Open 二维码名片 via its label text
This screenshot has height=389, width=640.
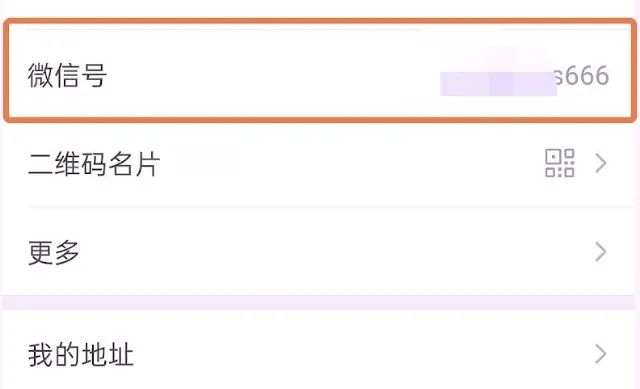[x=94, y=164]
